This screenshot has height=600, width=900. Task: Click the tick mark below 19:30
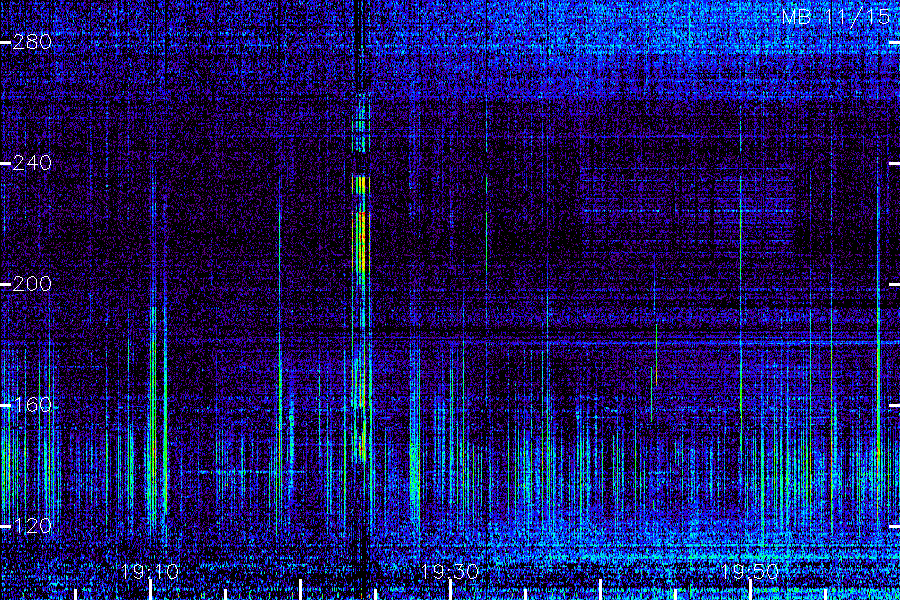[451, 590]
